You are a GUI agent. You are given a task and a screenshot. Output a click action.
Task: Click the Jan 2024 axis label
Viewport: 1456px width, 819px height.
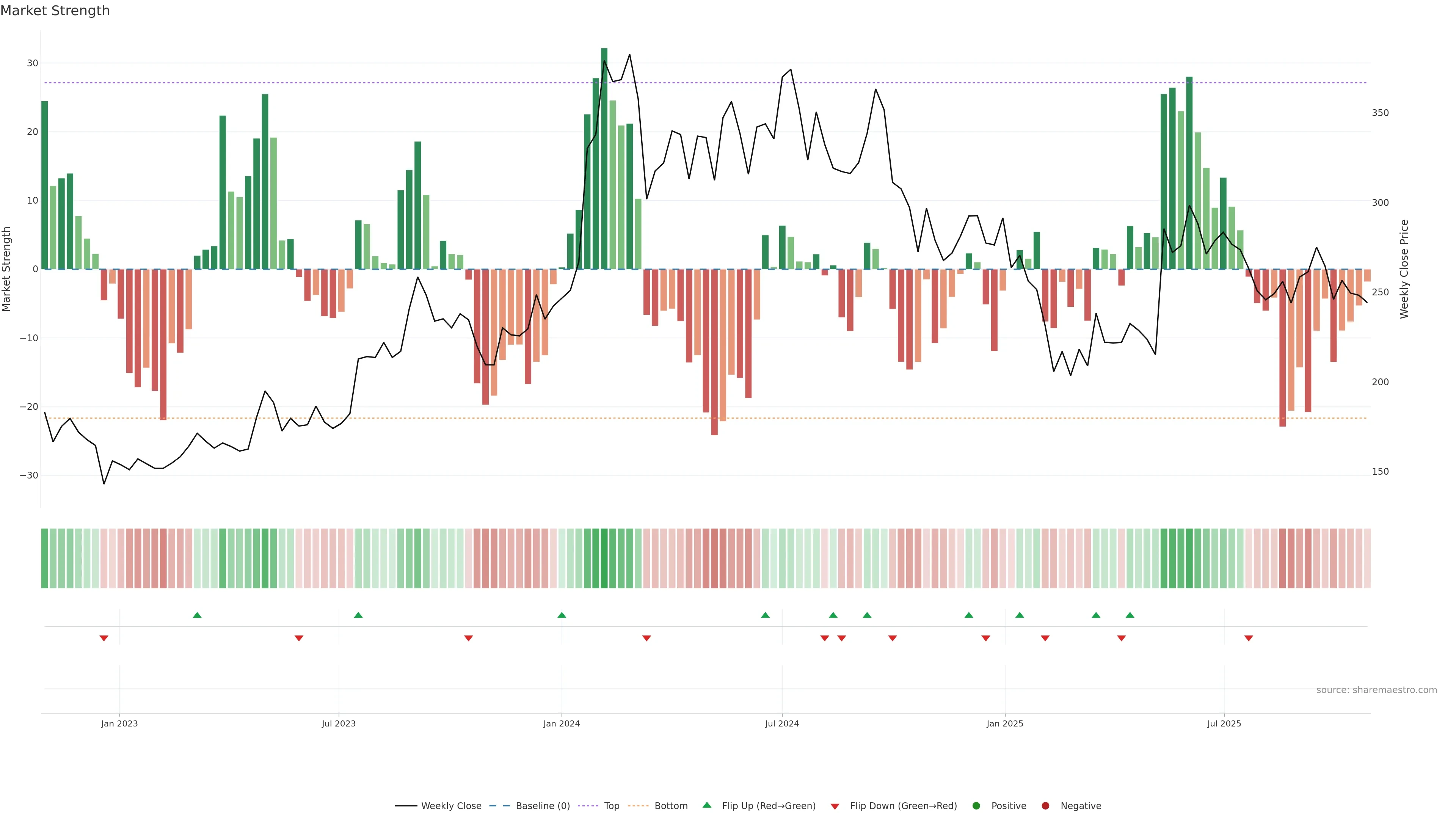[561, 723]
